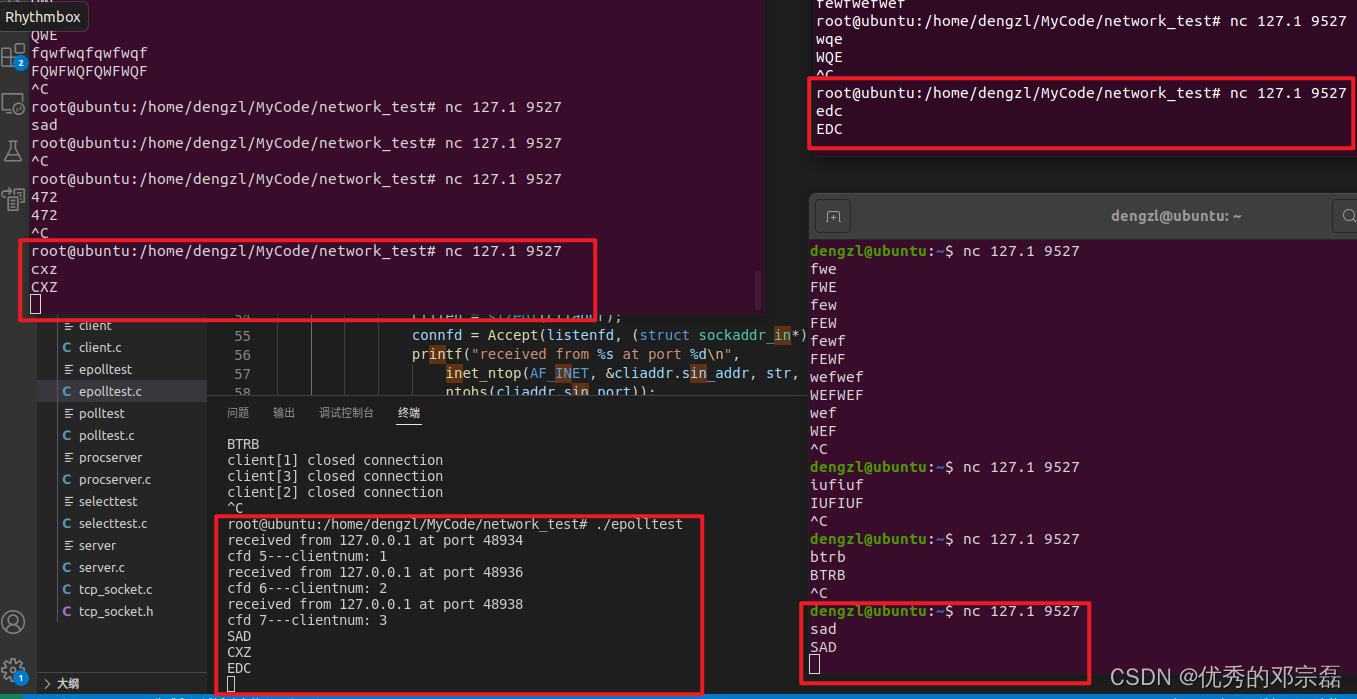Image resolution: width=1357 pixels, height=699 pixels.
Task: Click new tab button in dengzl terminal
Action: (x=833, y=216)
